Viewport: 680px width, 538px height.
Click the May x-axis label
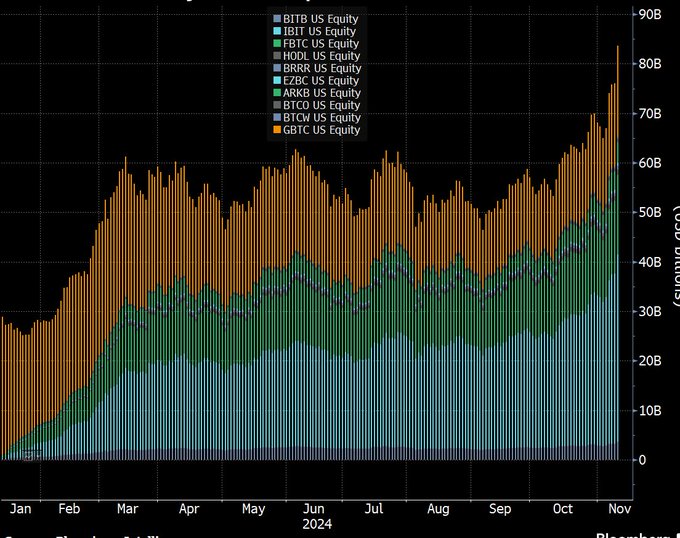(x=253, y=509)
